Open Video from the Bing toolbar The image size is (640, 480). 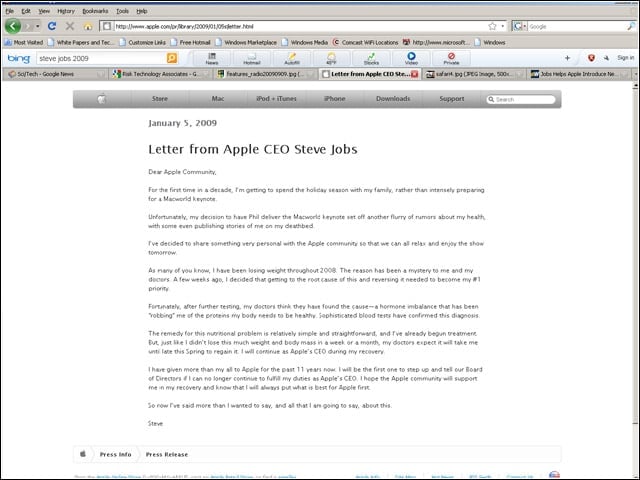tap(411, 58)
